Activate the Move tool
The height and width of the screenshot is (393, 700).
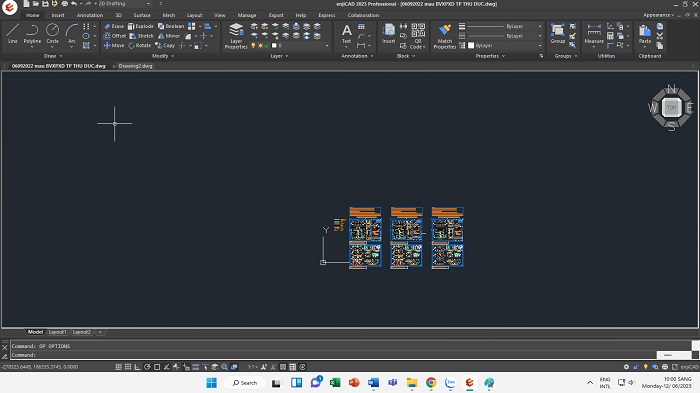click(114, 46)
